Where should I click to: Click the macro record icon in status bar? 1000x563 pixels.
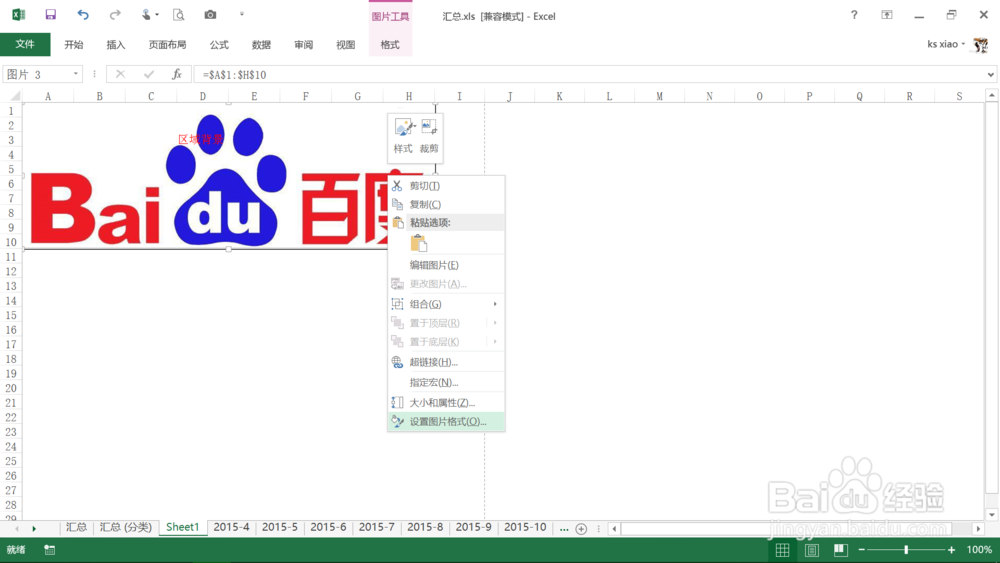[49, 550]
